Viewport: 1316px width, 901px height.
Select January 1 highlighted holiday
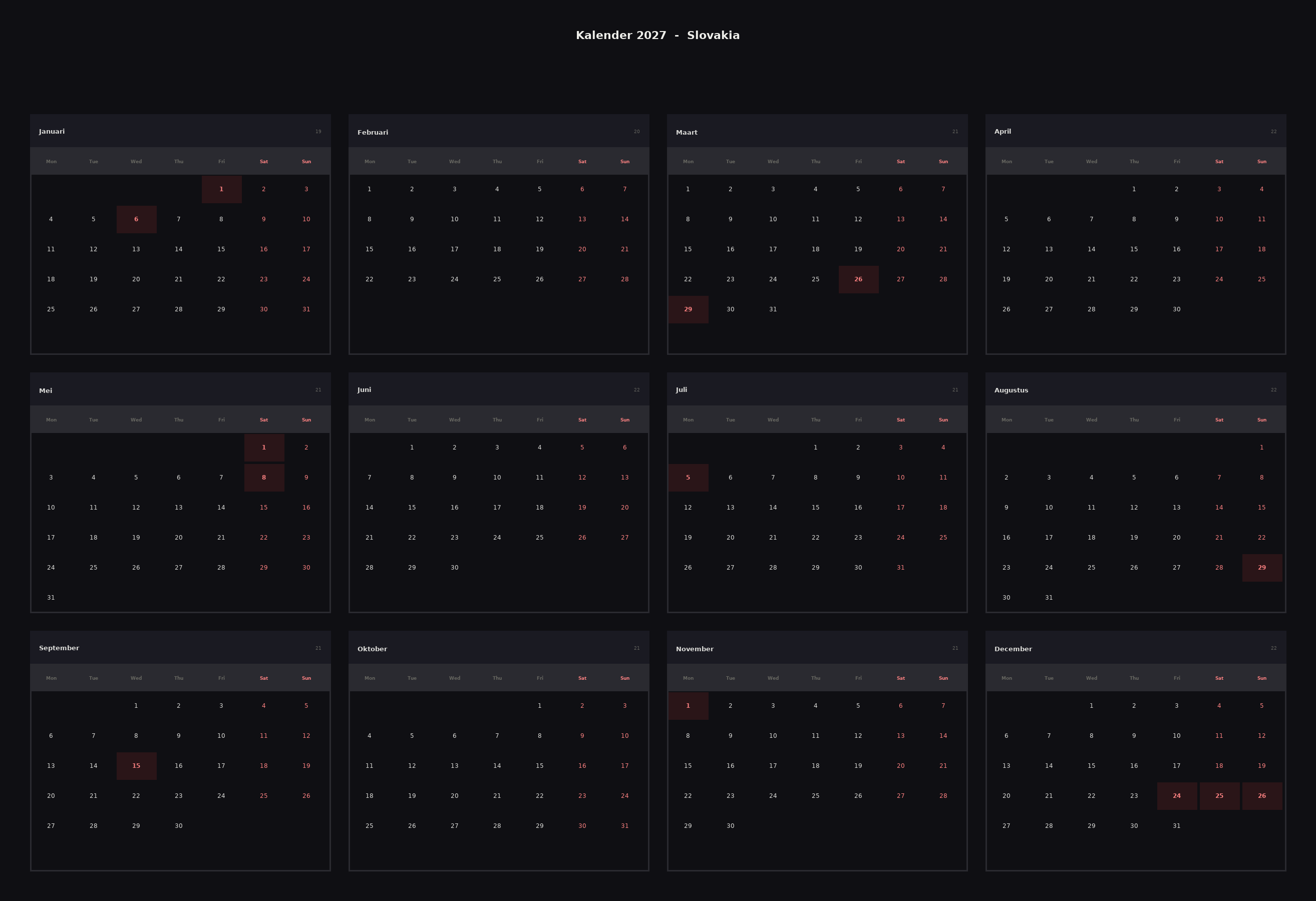tap(221, 189)
